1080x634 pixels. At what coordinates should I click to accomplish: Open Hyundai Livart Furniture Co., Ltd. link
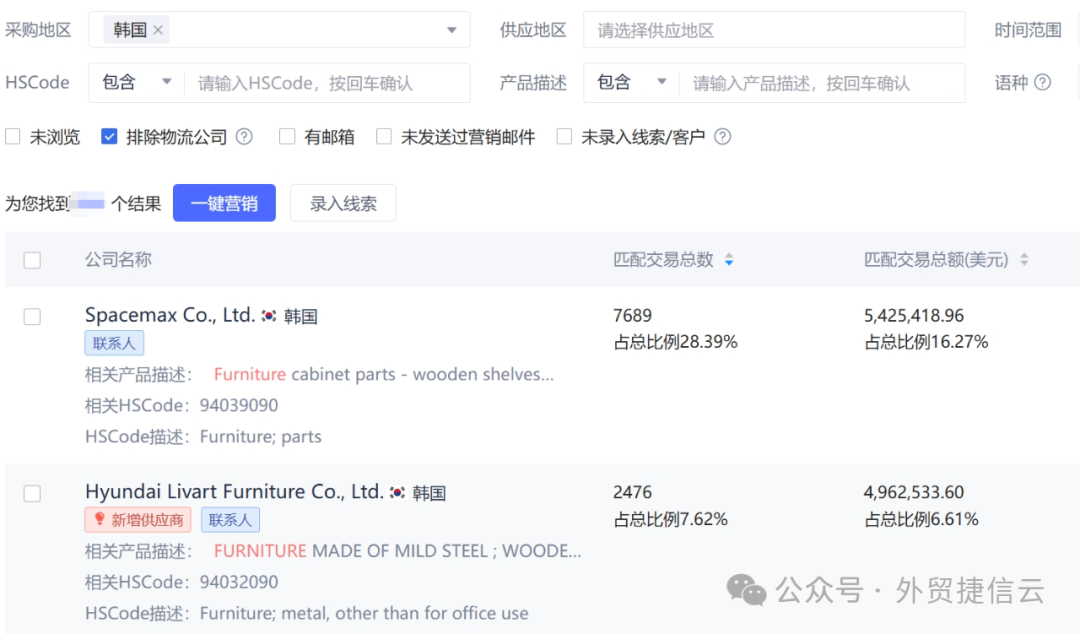pos(234,491)
